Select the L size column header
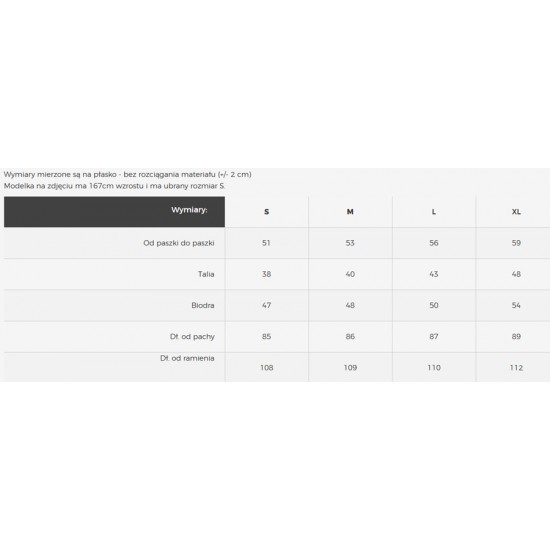Image resolution: width=550 pixels, height=550 pixels. click(434, 212)
